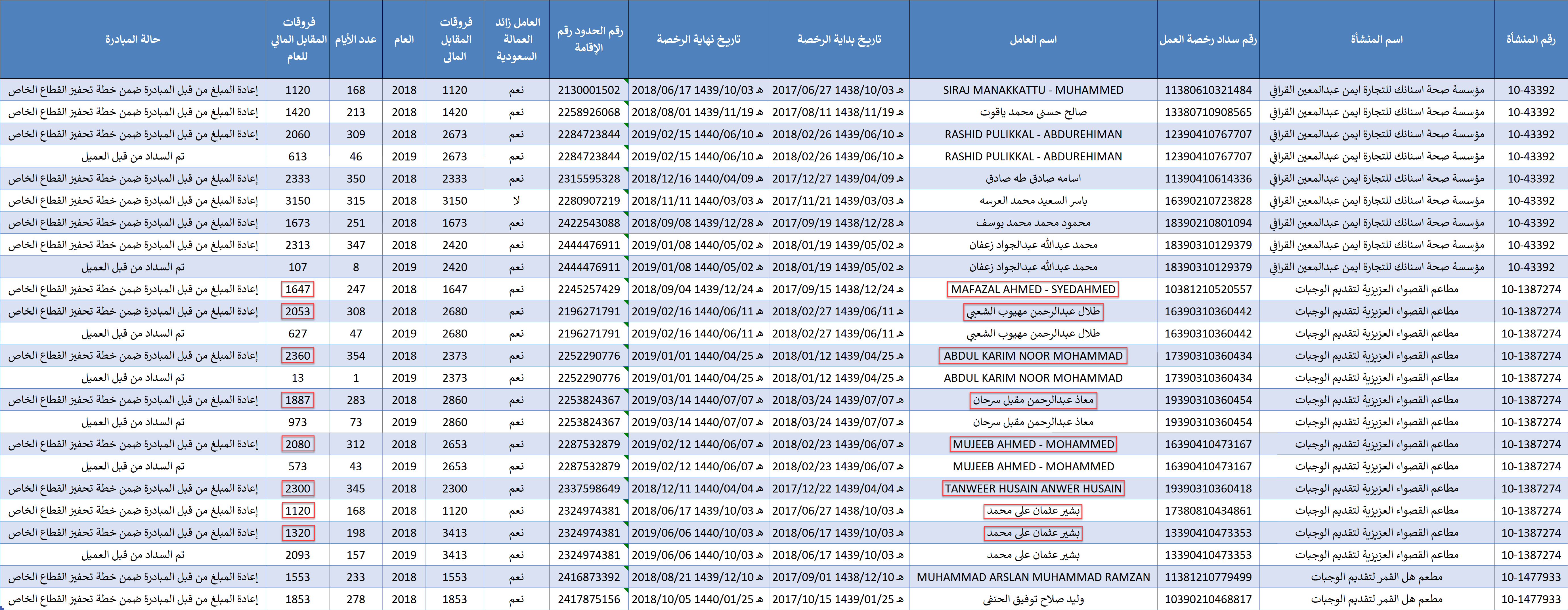Select payment number 10381210520557

1208,289
